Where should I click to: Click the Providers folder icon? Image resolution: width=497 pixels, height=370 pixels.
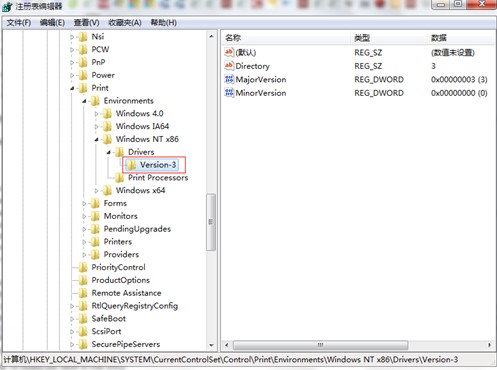(x=95, y=255)
